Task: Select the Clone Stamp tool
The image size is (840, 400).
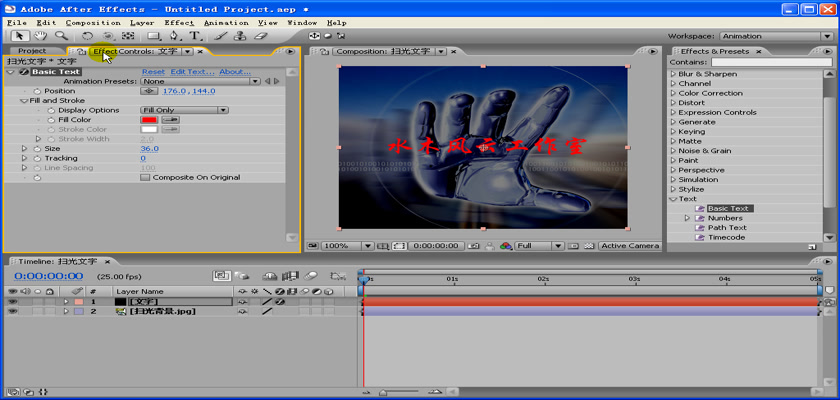Action: (x=240, y=36)
